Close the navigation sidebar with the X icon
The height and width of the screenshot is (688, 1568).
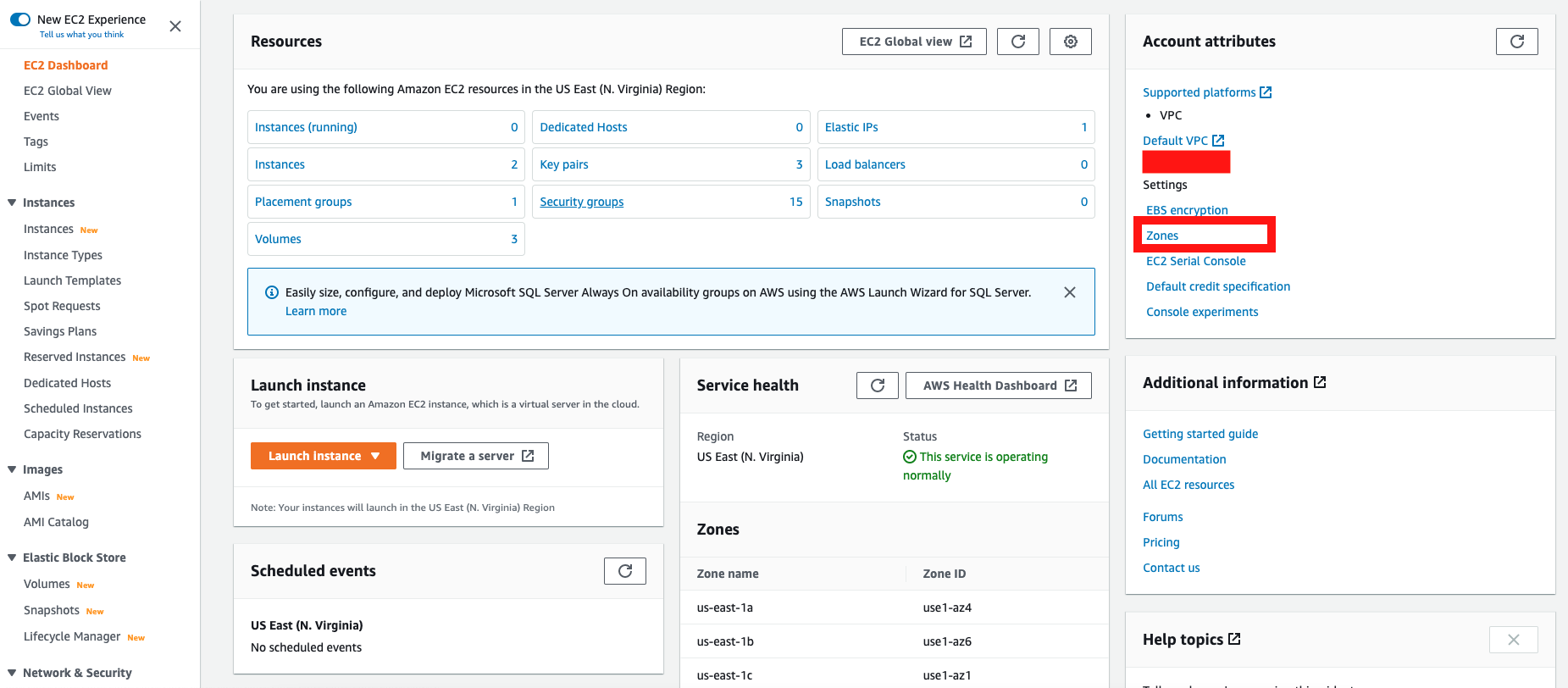coord(175,26)
